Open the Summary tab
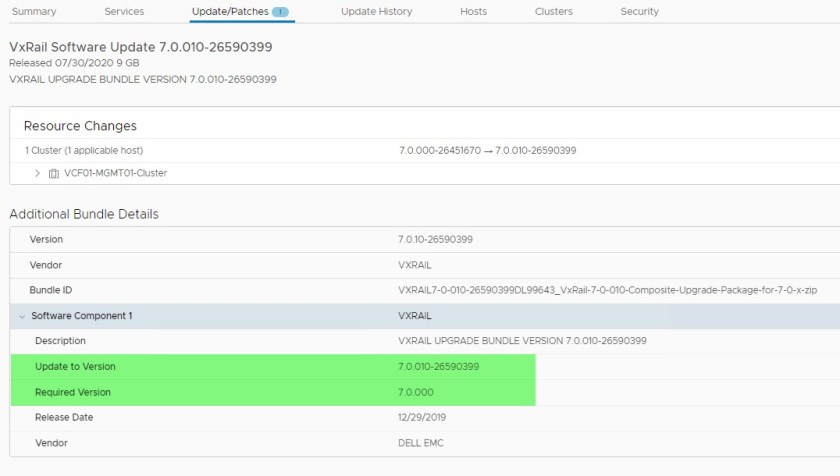 (33, 12)
